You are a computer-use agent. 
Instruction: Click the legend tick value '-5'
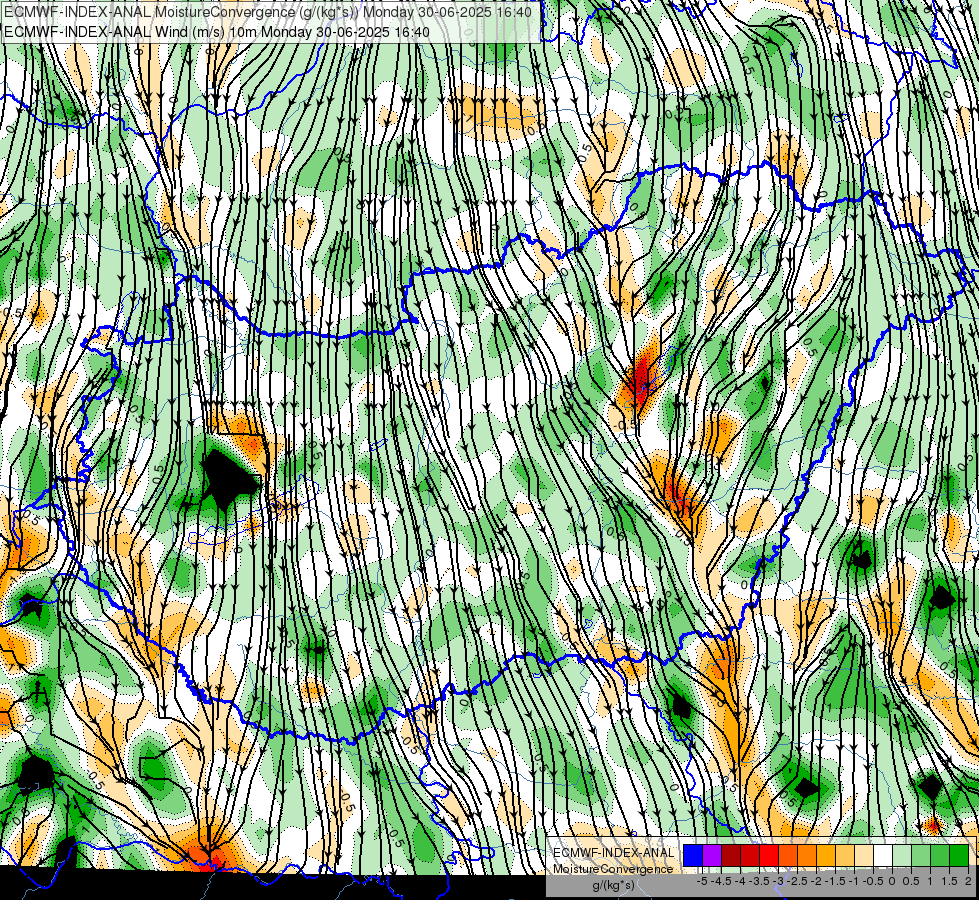[x=702, y=881]
